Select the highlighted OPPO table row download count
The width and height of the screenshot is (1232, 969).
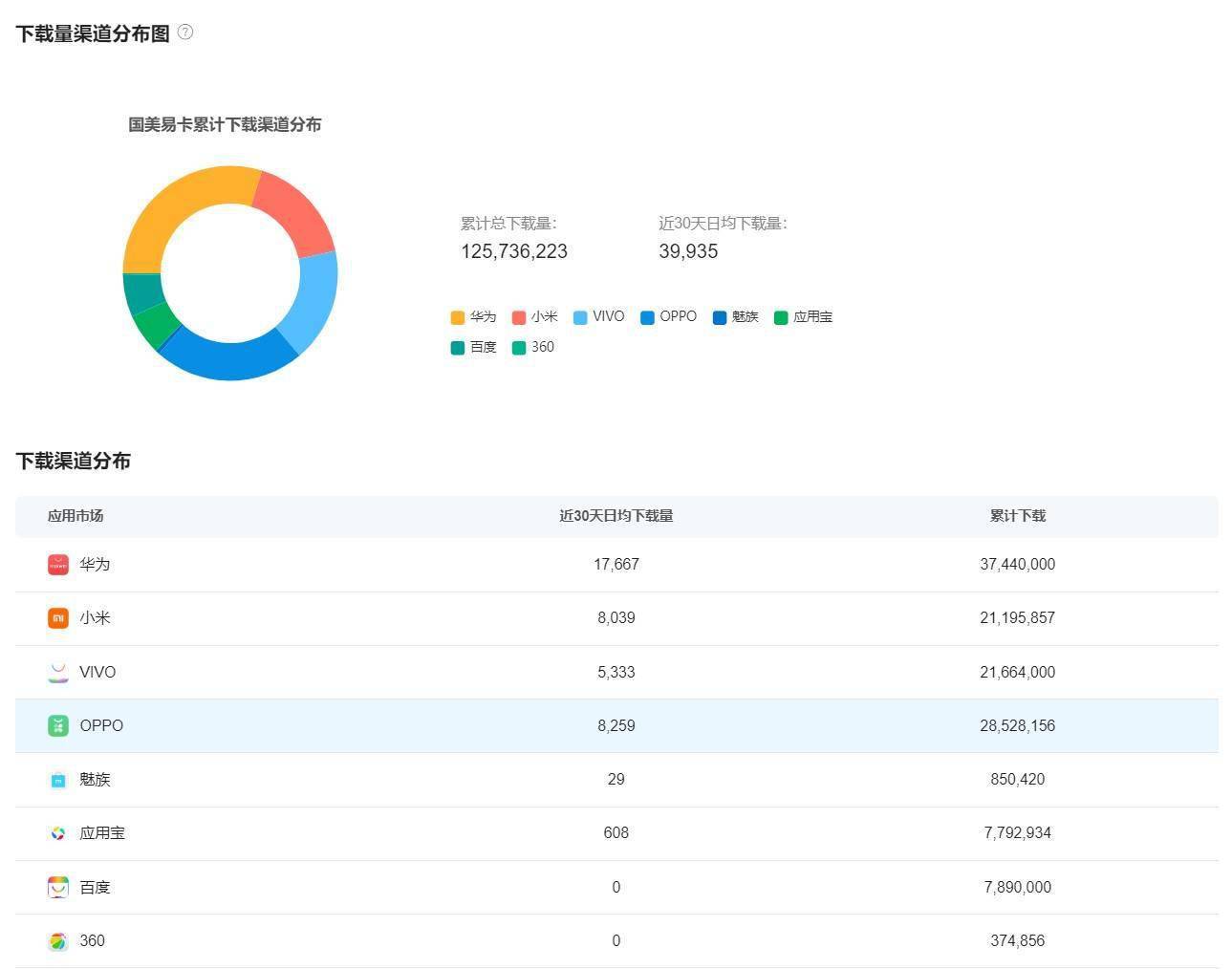tap(1018, 726)
